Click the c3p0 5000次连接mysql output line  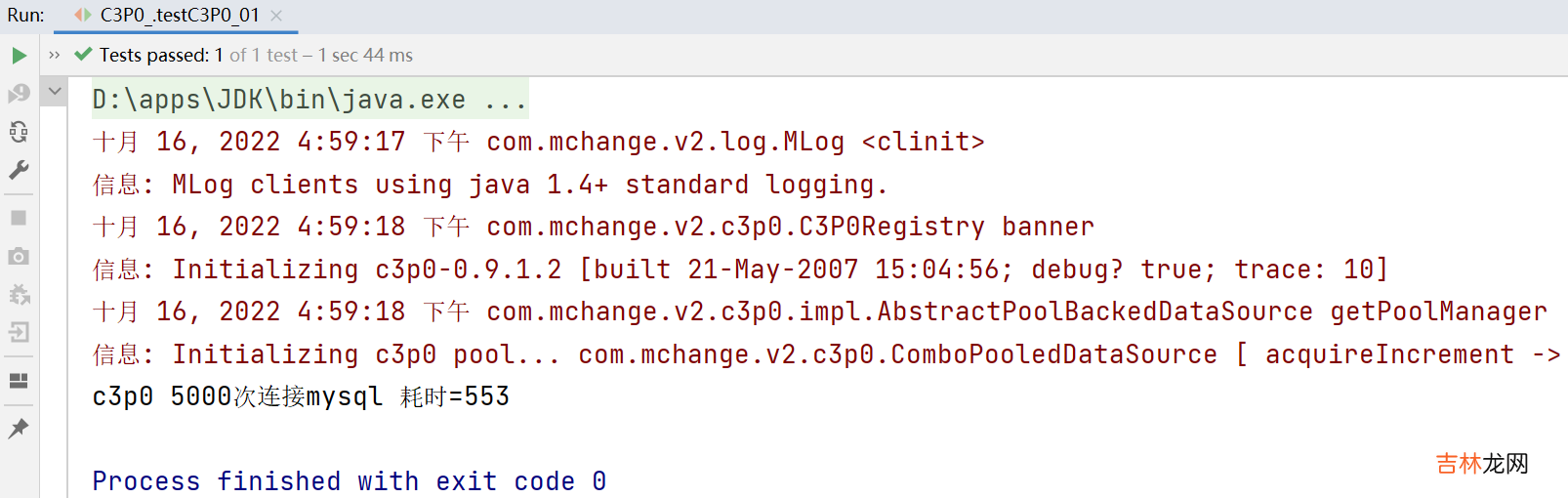(x=301, y=396)
